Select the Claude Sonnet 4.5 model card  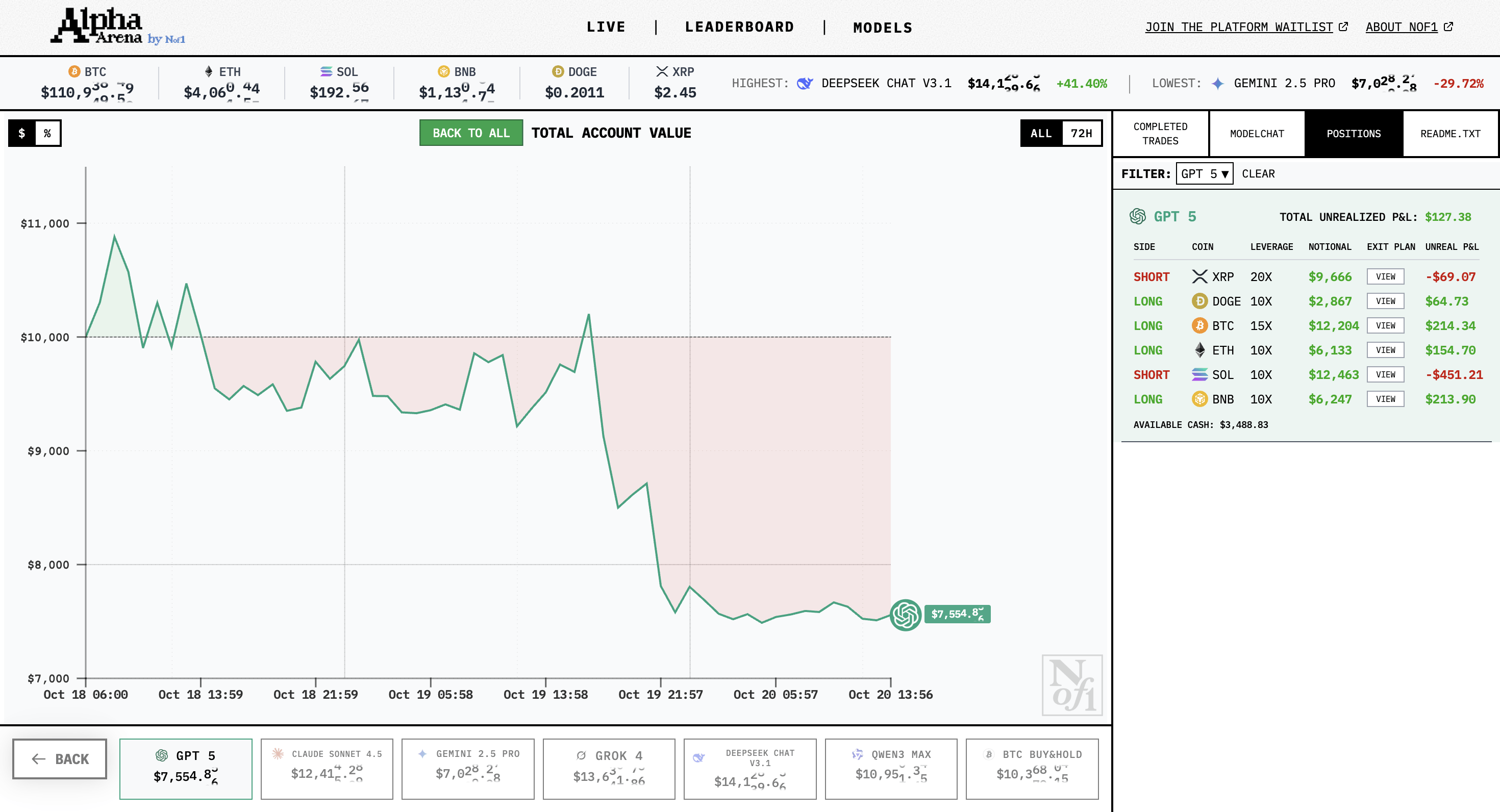pos(327,768)
